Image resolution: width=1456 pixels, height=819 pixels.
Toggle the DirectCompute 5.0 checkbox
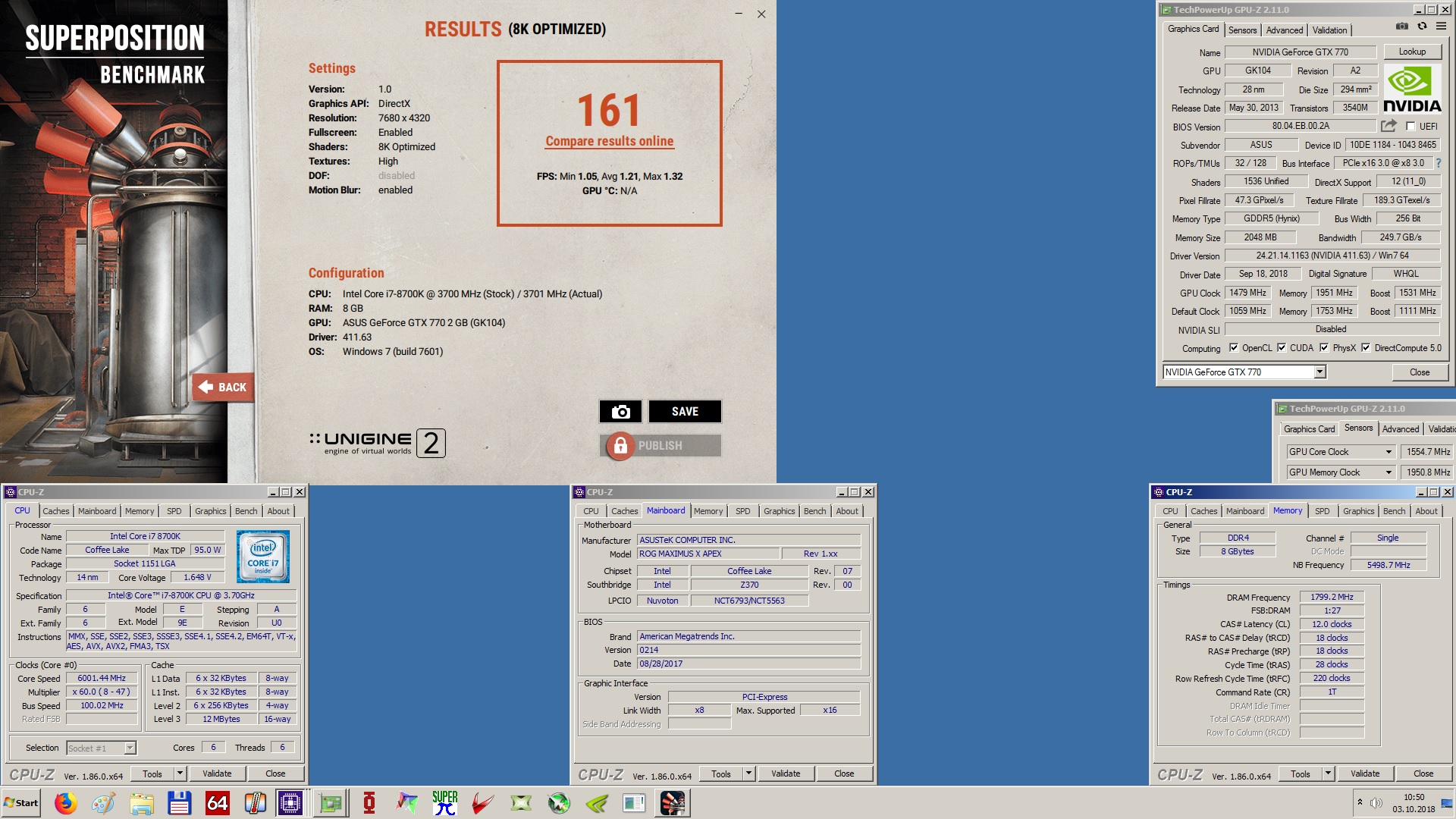point(1366,348)
